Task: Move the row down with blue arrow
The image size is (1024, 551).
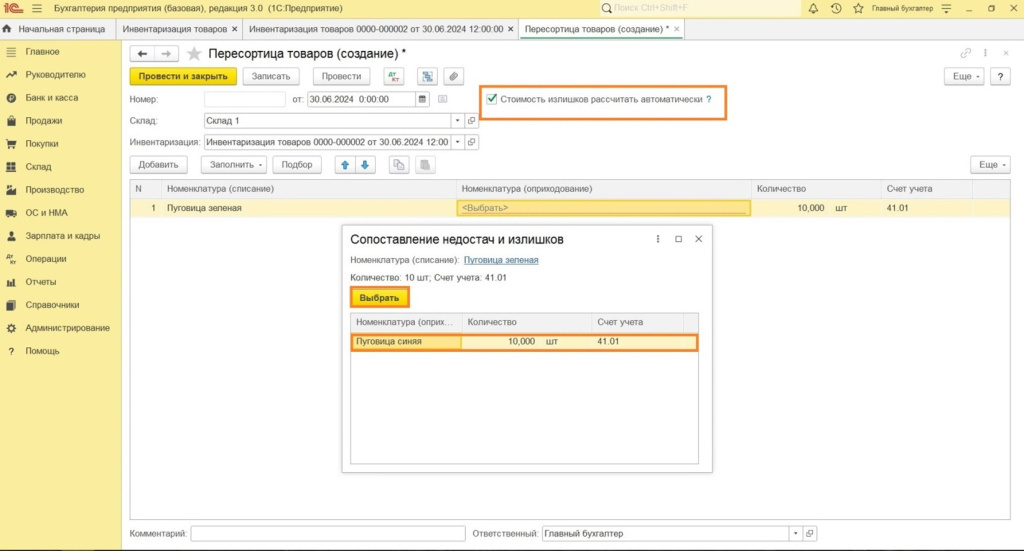Action: (365, 165)
